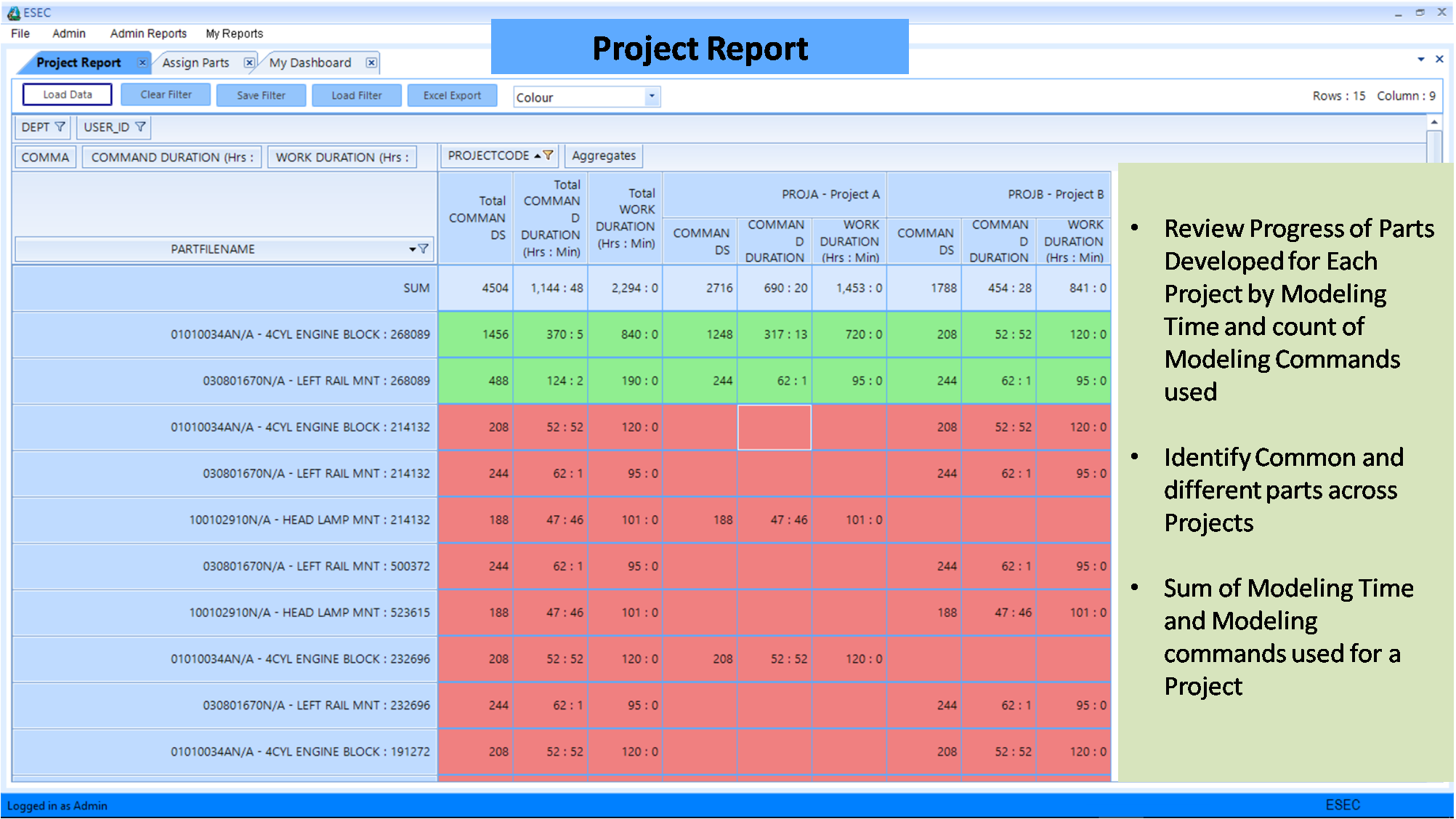Close the My Dashboard tab

371,62
